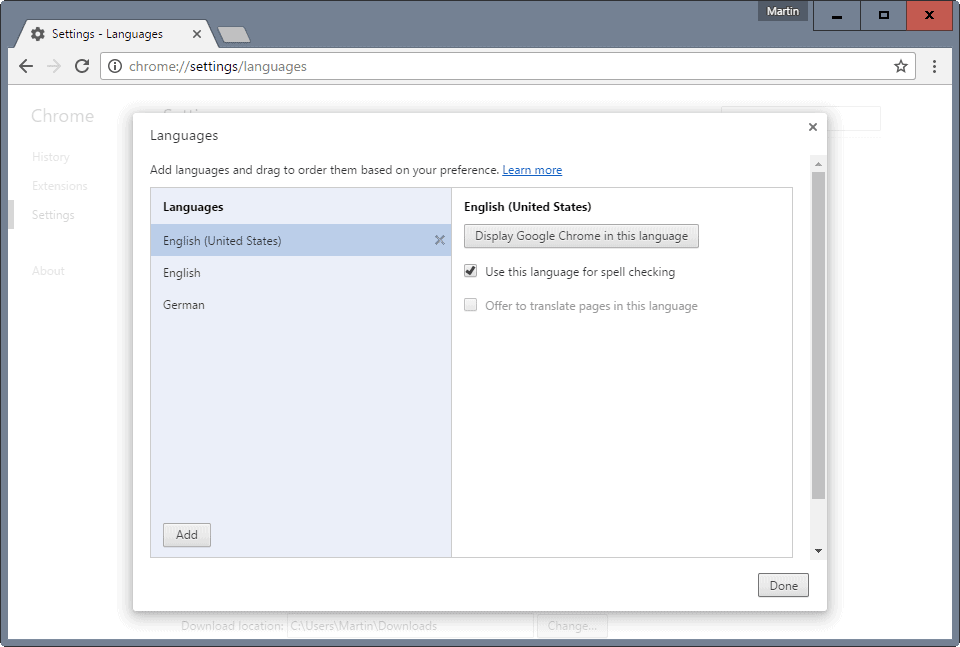Click the Martin profile button
960x647 pixels.
(x=783, y=10)
